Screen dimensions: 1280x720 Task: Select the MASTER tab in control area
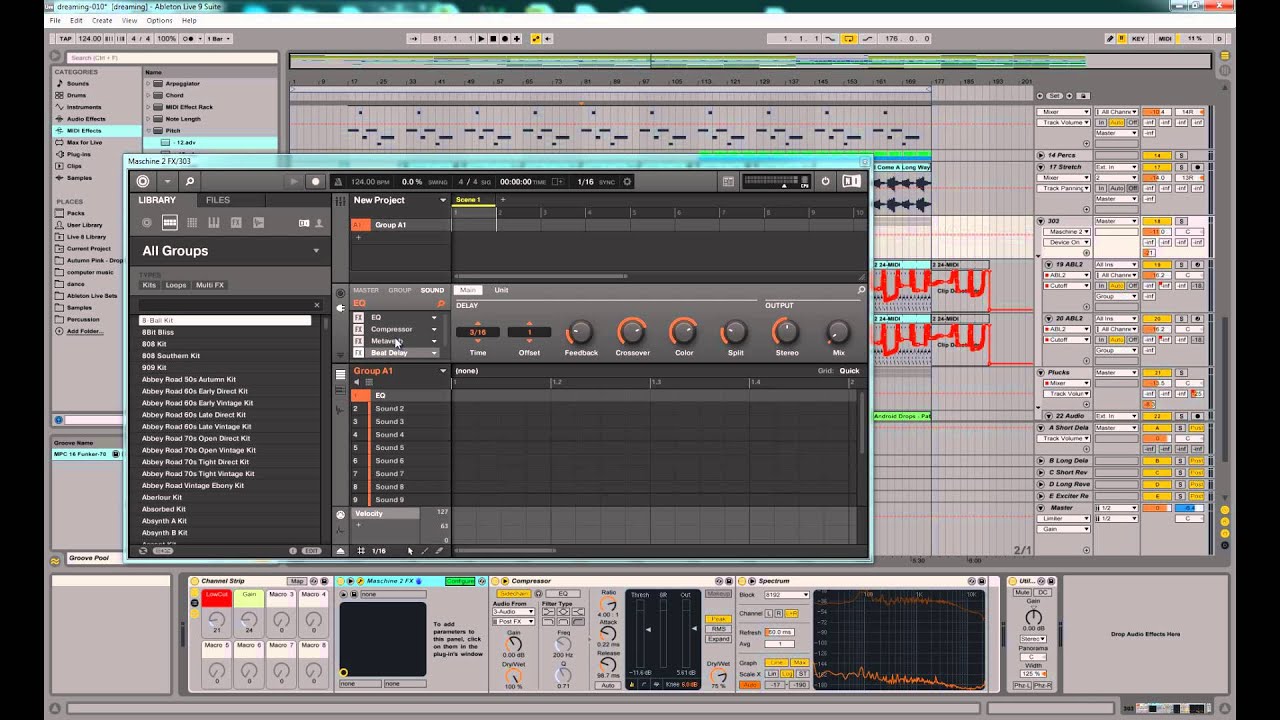coord(366,290)
